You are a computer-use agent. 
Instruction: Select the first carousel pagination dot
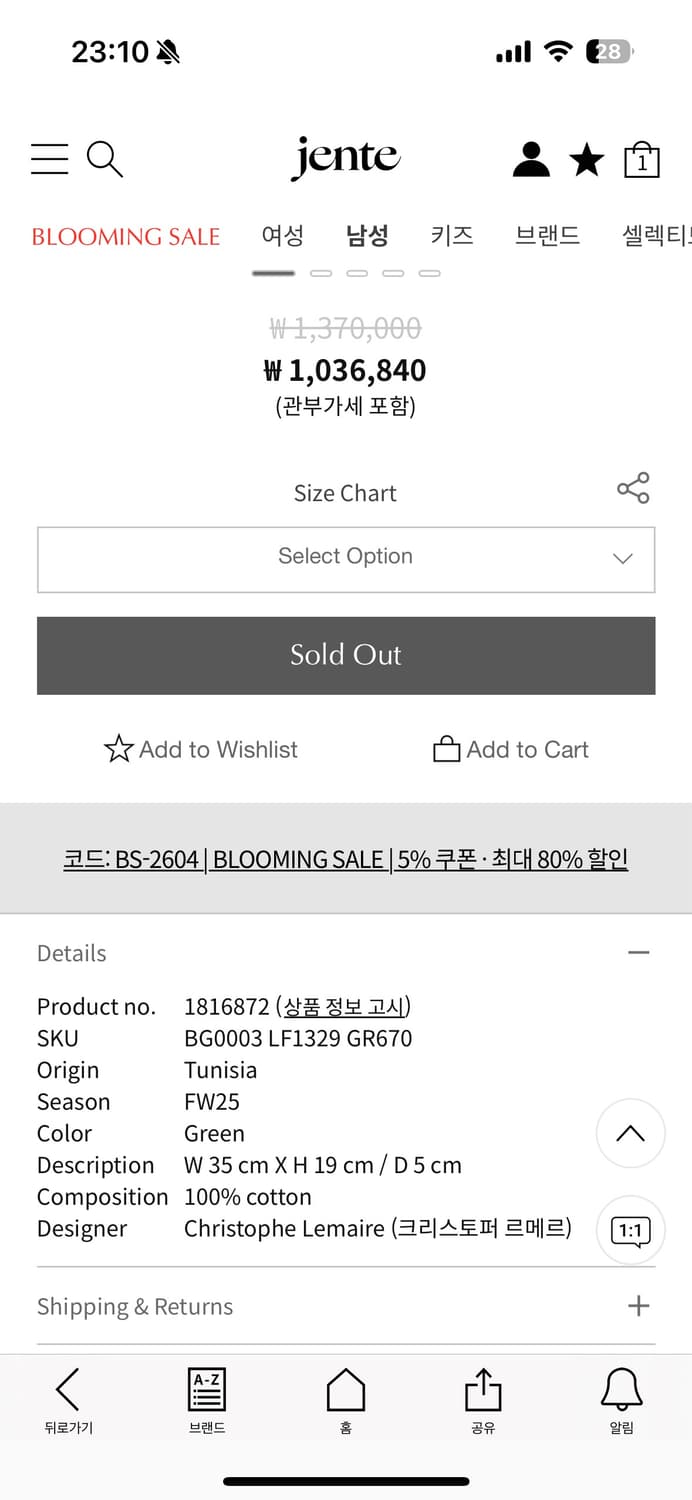click(x=272, y=272)
